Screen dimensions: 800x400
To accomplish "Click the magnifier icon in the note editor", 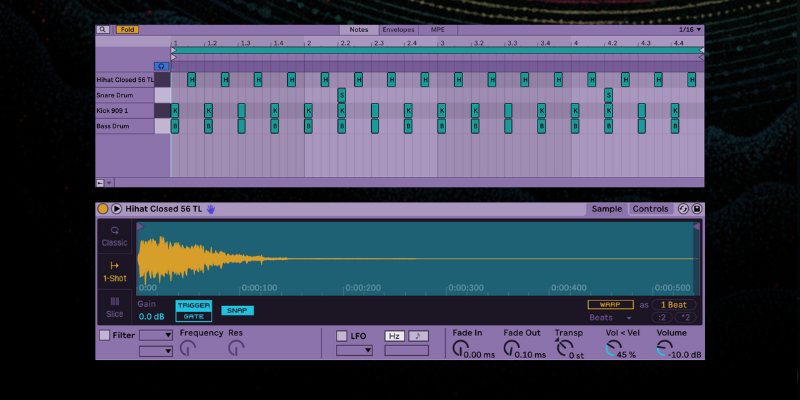I will tap(103, 30).
